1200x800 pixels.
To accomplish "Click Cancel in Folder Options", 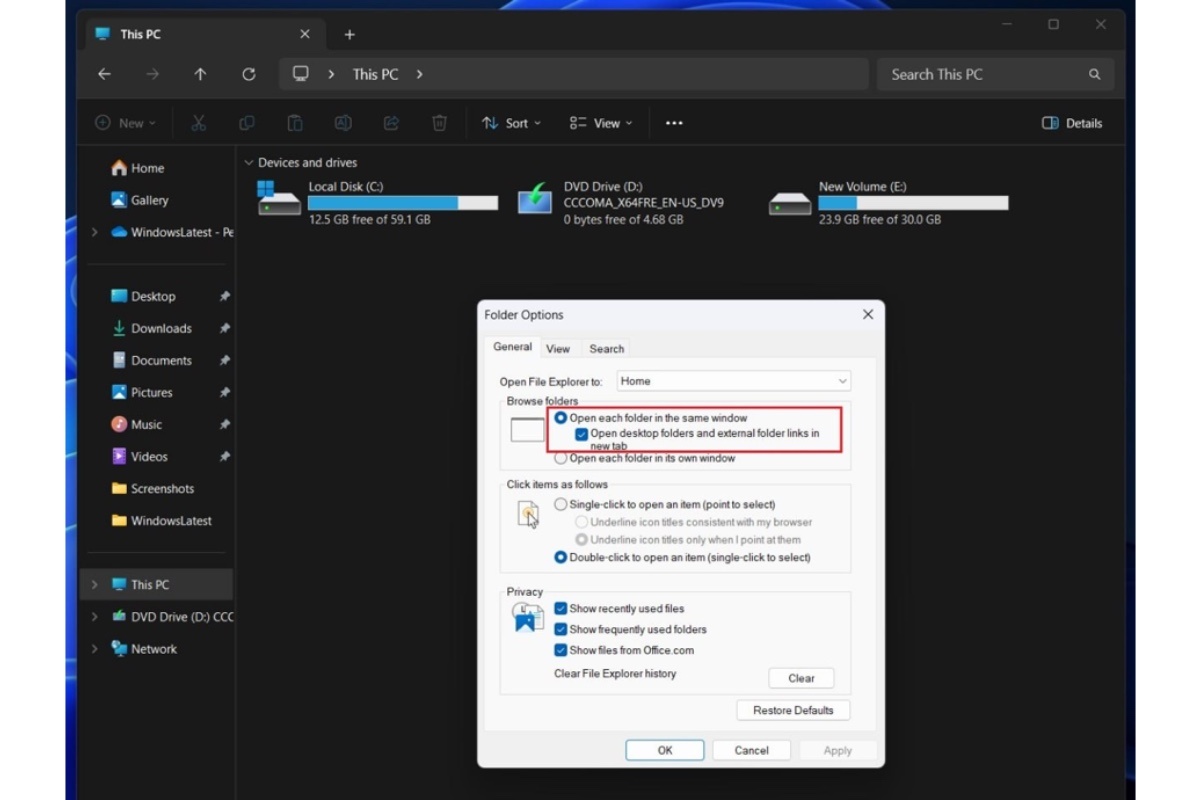I will (751, 750).
